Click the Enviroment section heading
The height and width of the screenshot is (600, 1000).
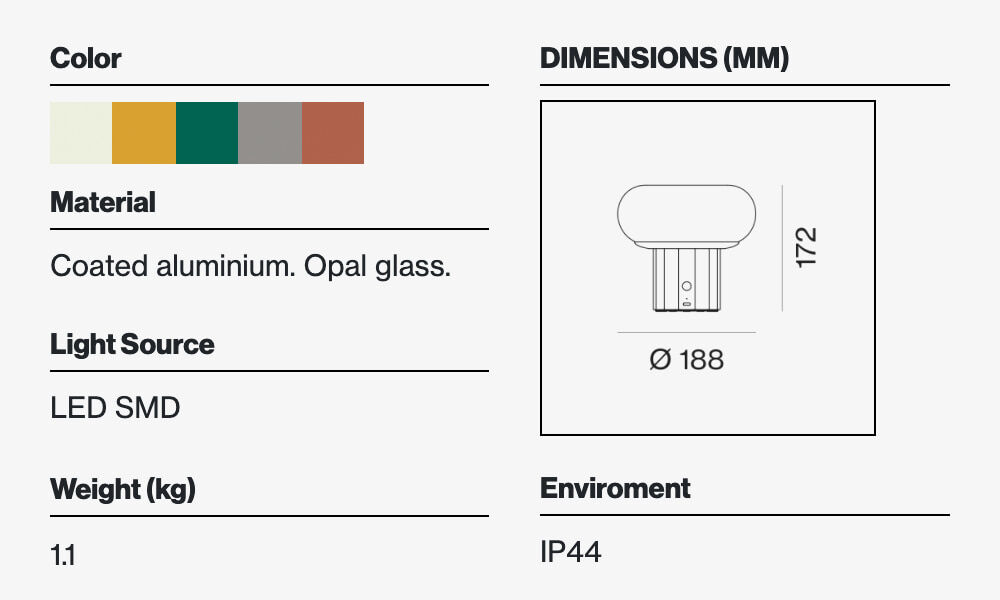click(x=615, y=489)
